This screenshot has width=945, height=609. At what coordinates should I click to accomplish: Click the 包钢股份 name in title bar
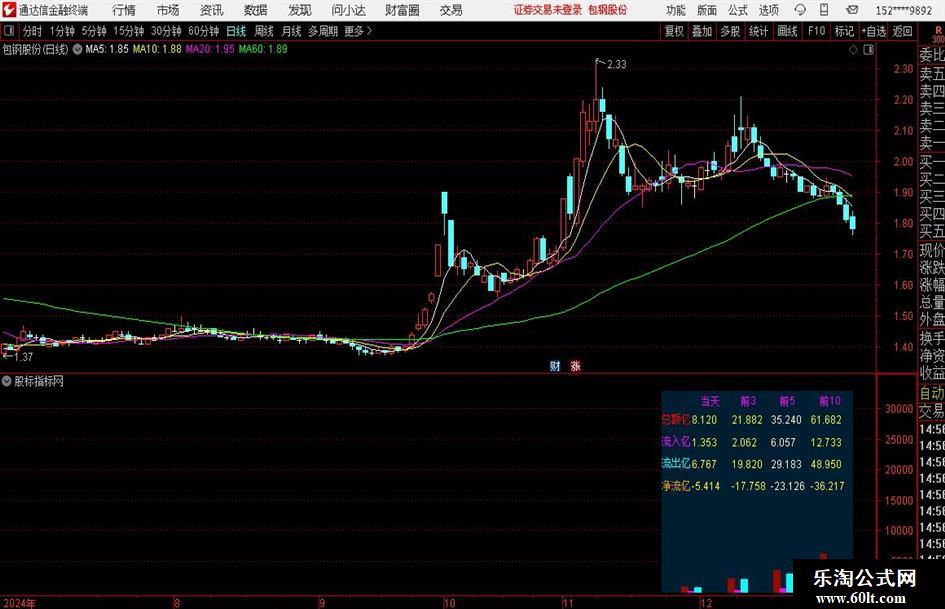608,10
